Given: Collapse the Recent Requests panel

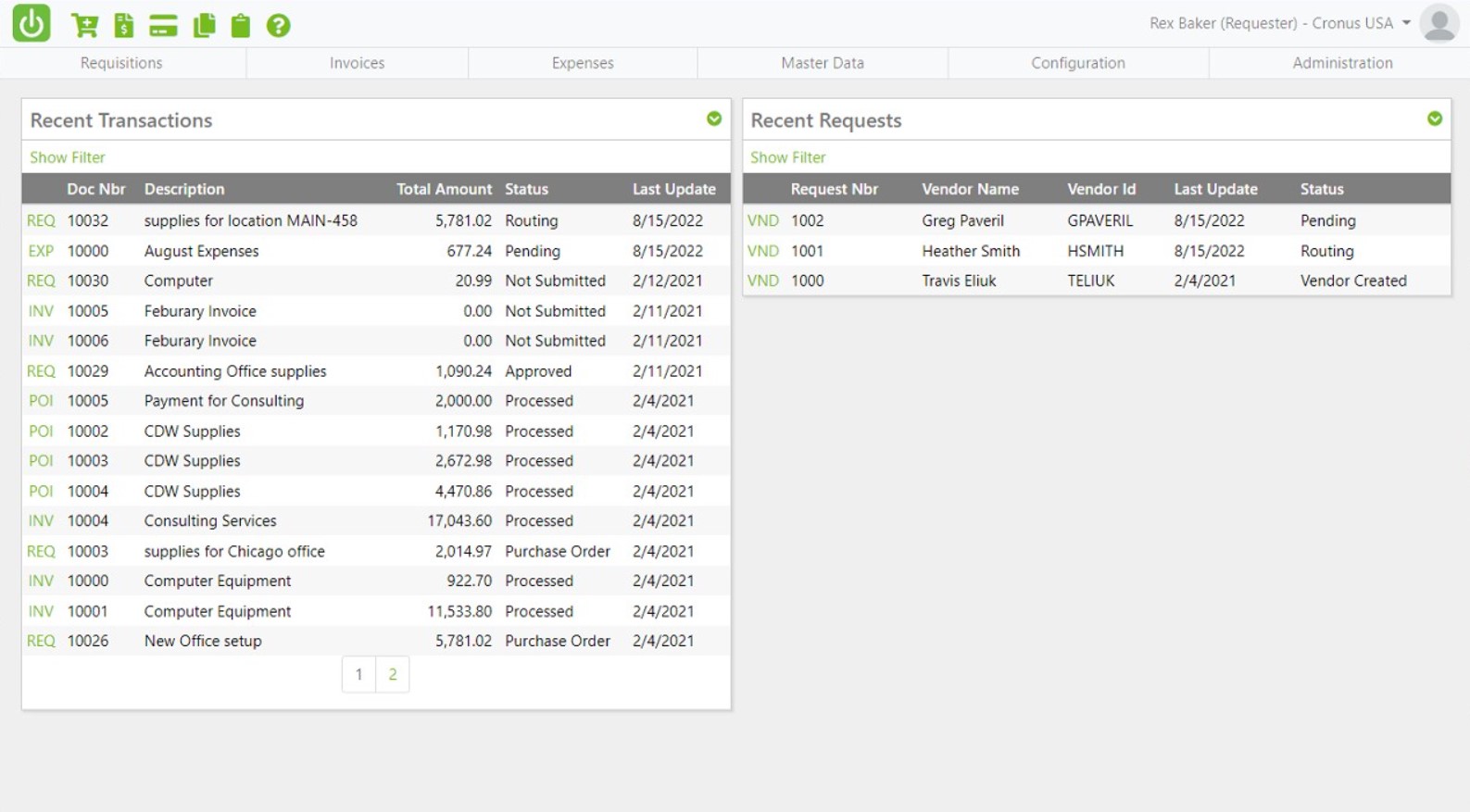Looking at the screenshot, I should tap(1435, 119).
